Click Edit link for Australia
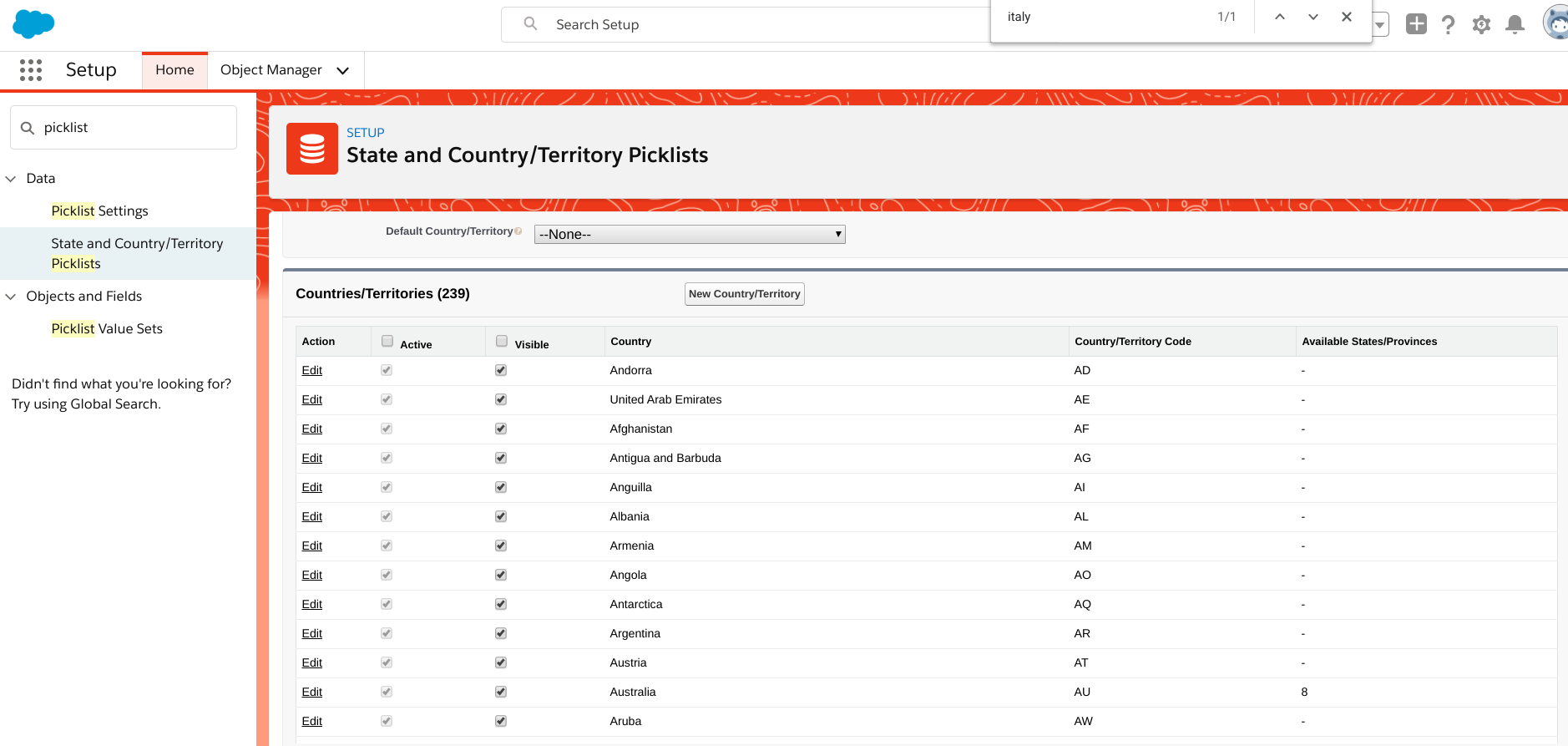Image resolution: width=1568 pixels, height=746 pixels. point(311,692)
